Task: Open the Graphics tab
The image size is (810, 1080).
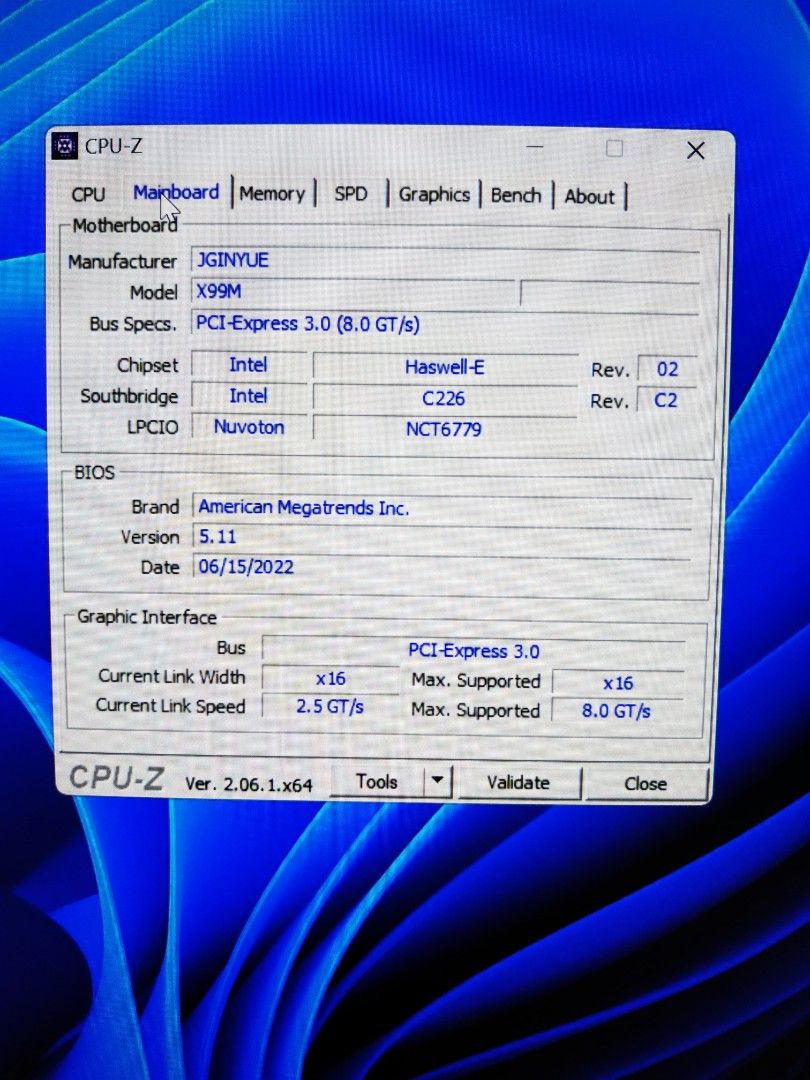Action: coord(434,195)
